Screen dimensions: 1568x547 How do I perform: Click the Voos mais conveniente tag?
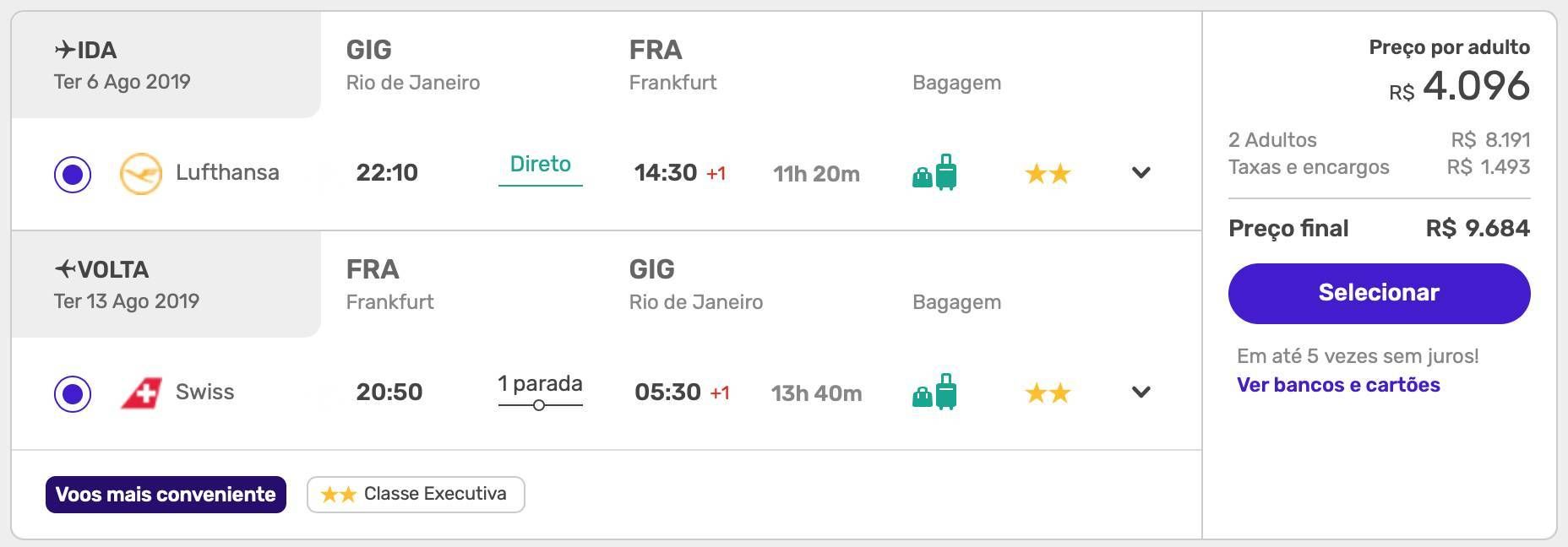(x=166, y=495)
